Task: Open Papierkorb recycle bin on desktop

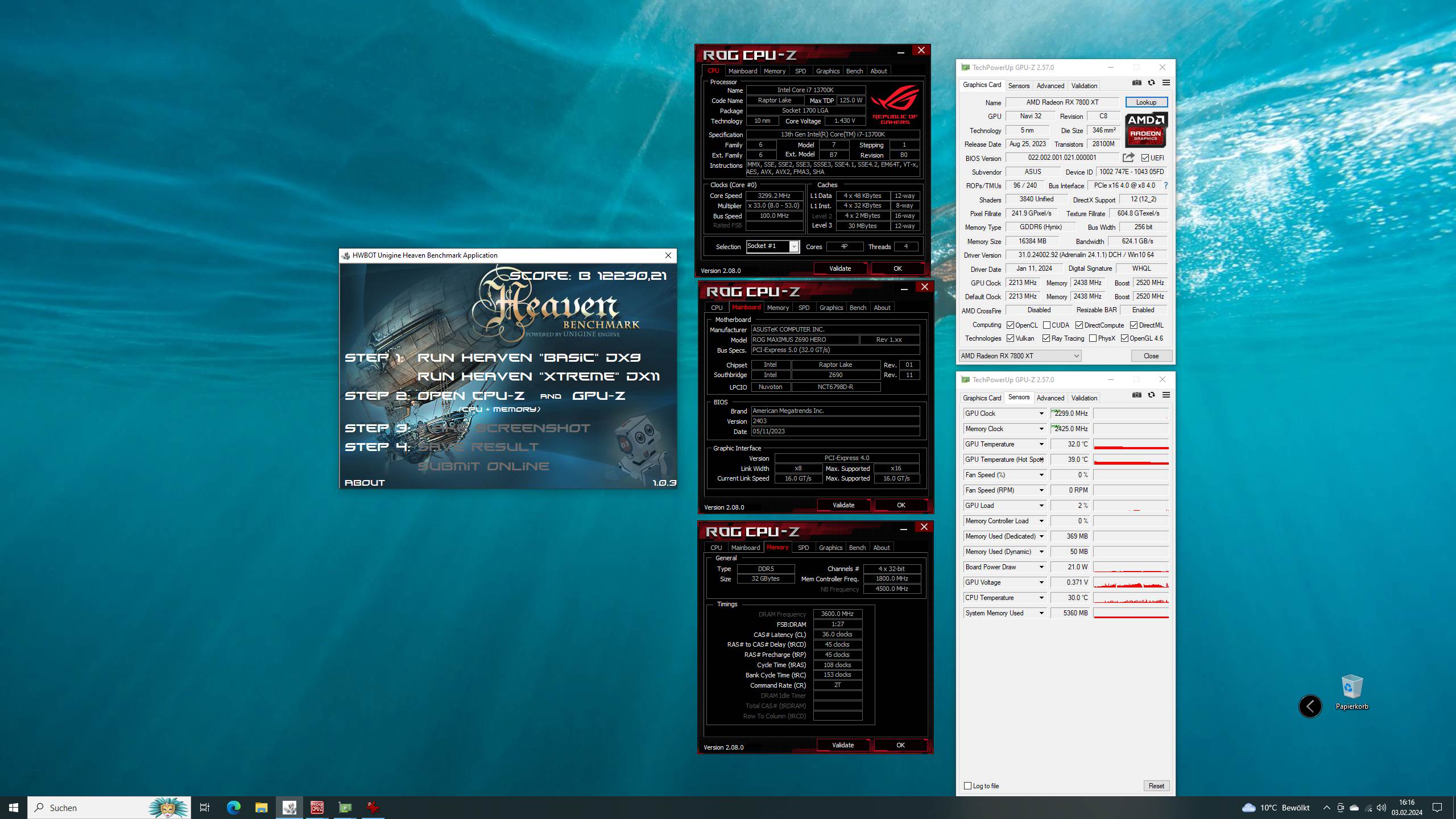Action: [1351, 692]
